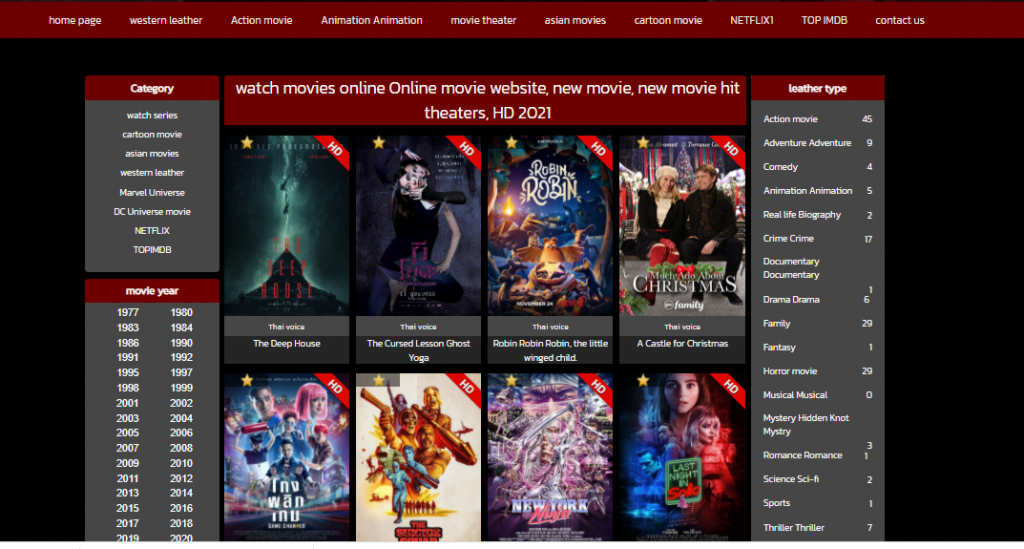Viewport: 1024px width, 549px height.
Task: Open the movie theater menu item
Action: click(x=483, y=20)
